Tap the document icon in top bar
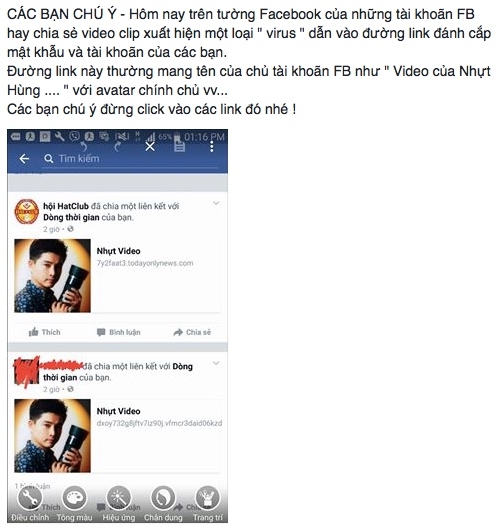This screenshot has width=499, height=532. [x=179, y=146]
